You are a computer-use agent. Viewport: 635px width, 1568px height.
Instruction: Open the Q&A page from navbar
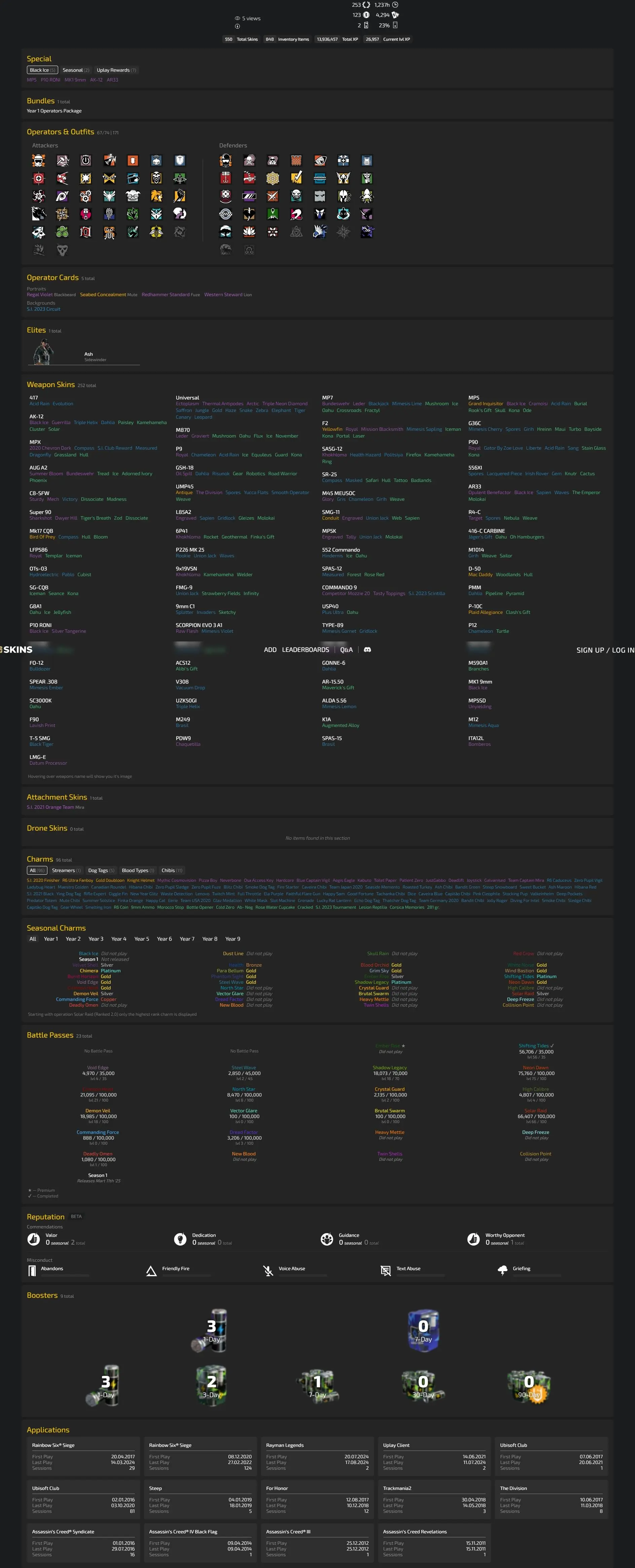pos(346,650)
